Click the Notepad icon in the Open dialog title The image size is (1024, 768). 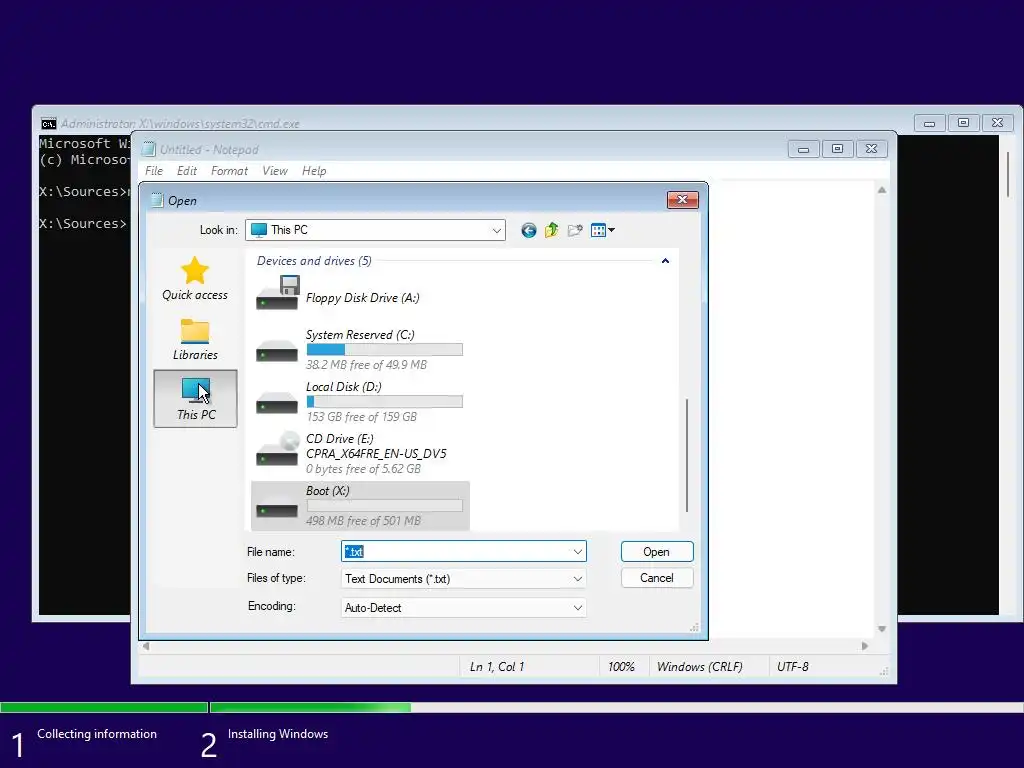pyautogui.click(x=157, y=200)
